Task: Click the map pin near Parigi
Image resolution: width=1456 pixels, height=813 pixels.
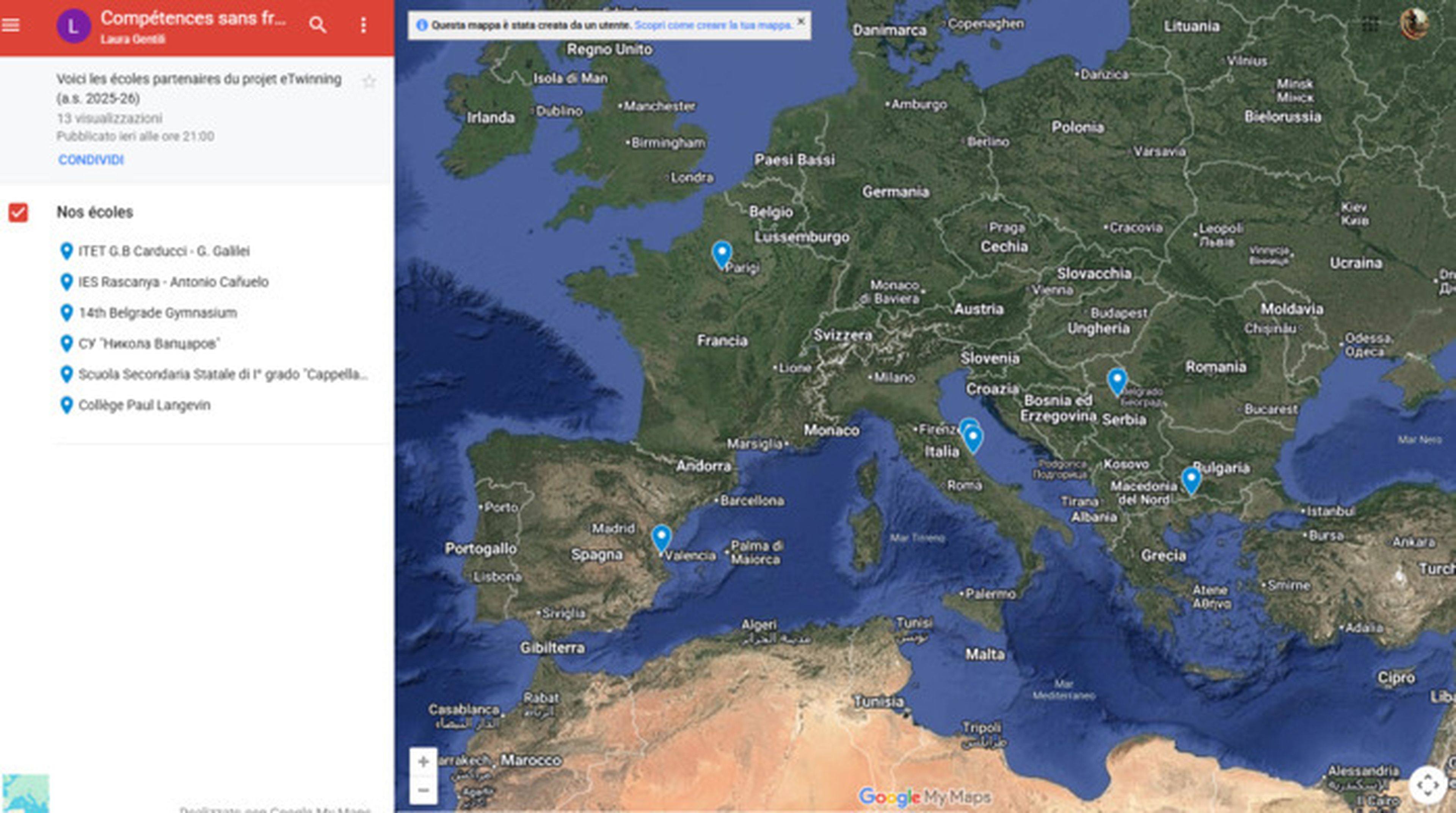Action: tap(722, 252)
